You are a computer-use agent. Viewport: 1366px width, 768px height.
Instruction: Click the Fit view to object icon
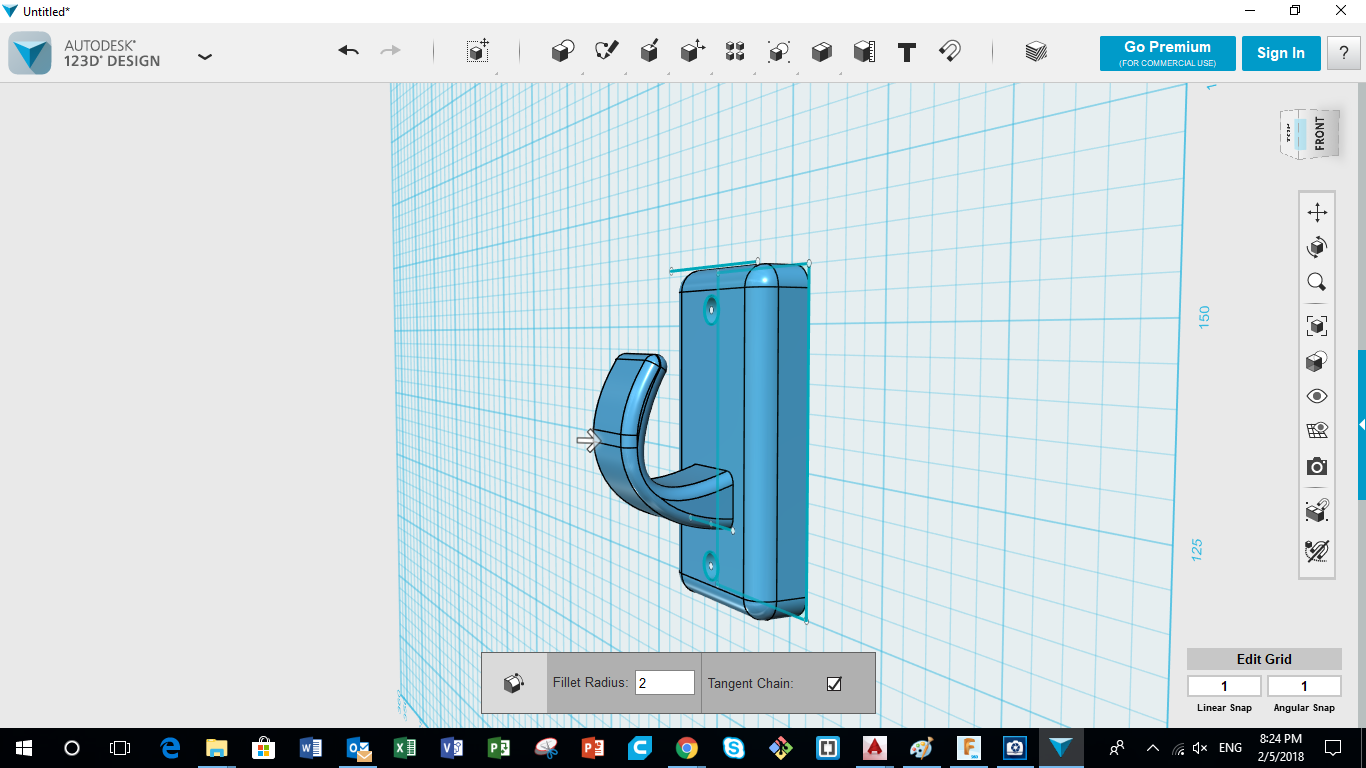point(1317,325)
